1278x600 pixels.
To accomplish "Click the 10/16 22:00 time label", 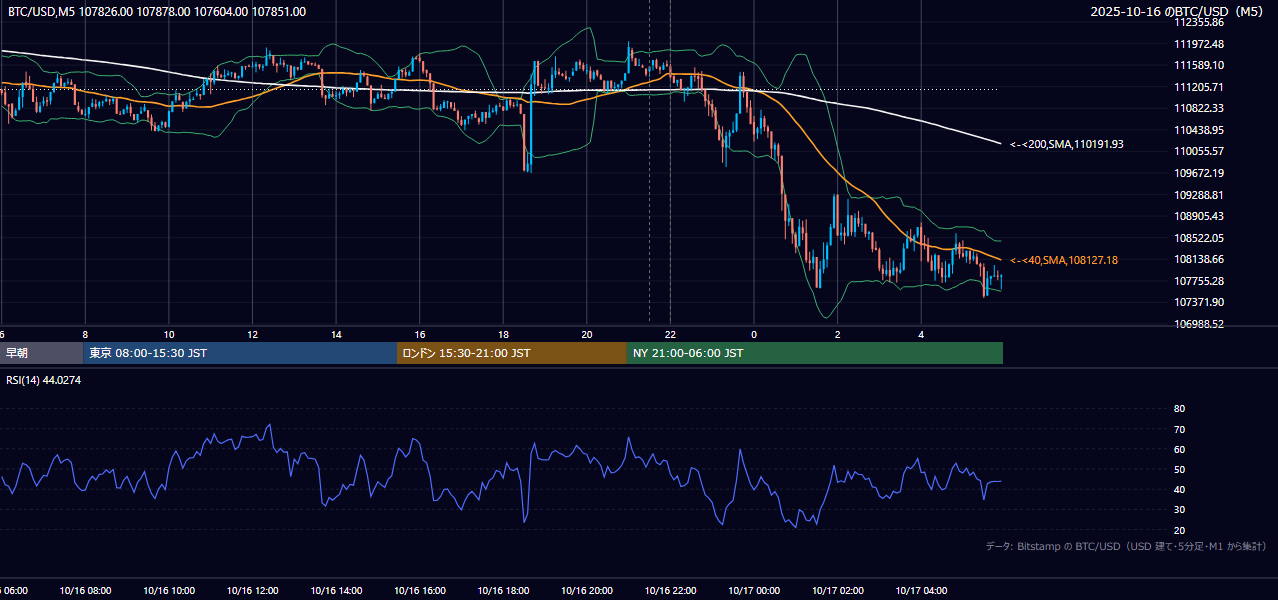I will 670,591.
